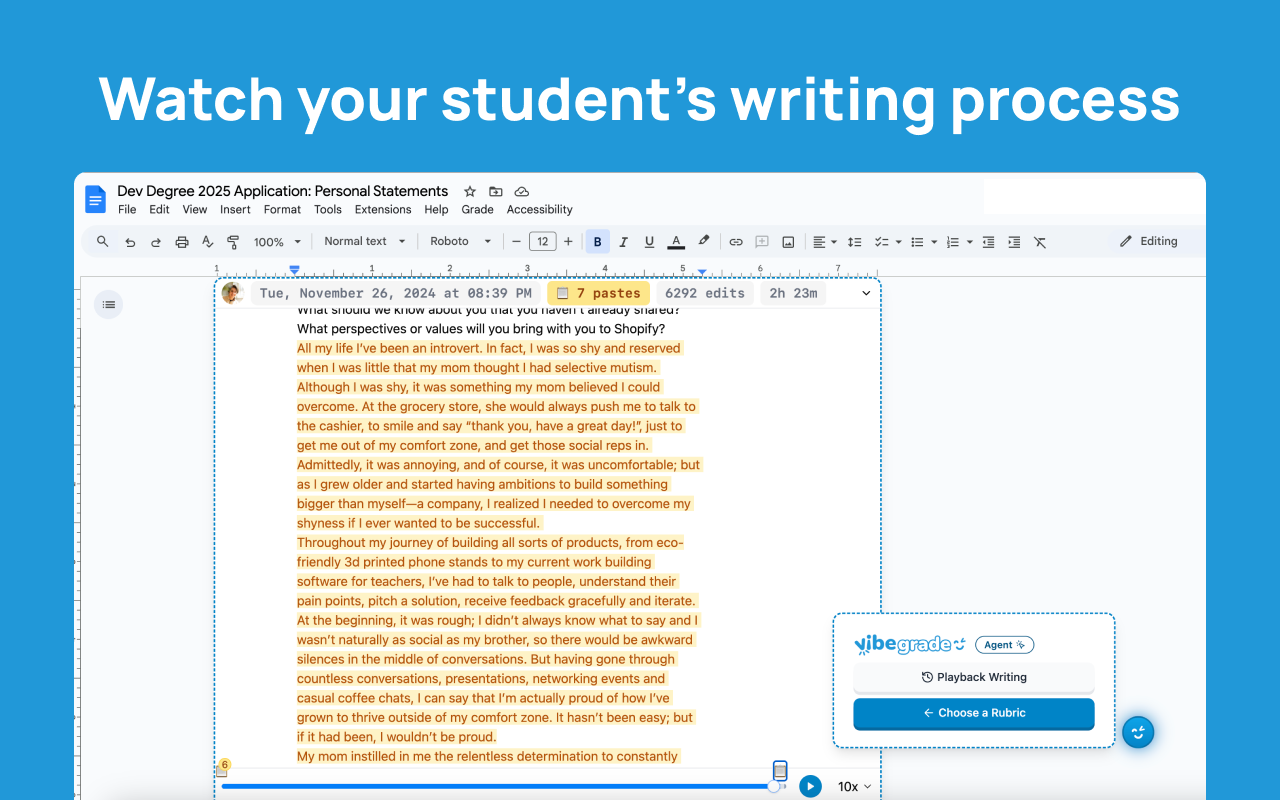This screenshot has width=1280, height=800.
Task: Play the writing playback
Action: 810,787
